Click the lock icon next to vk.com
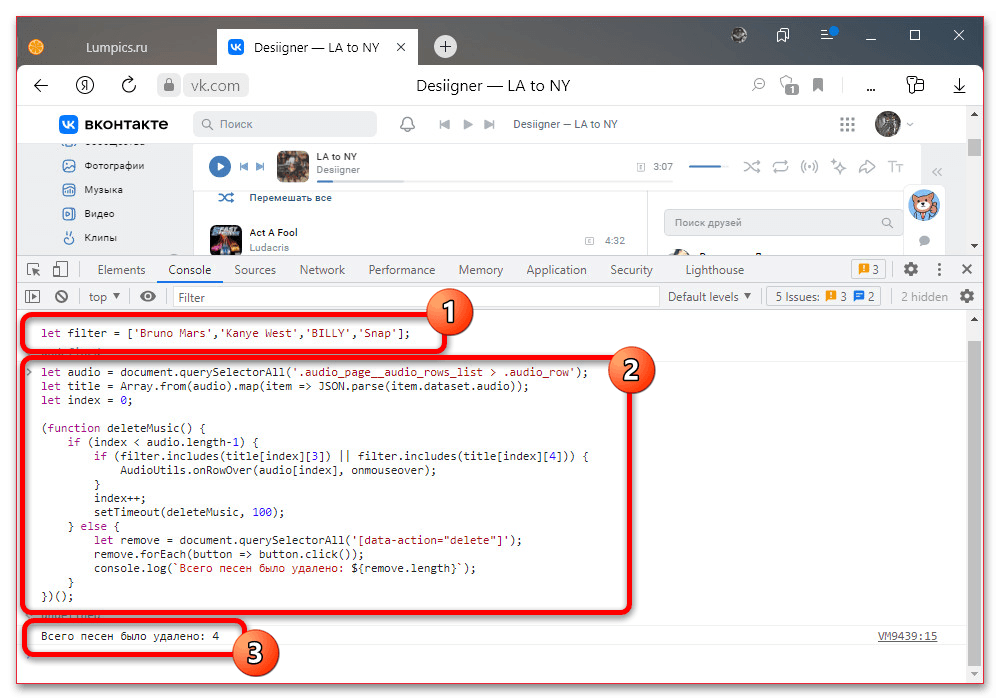Image resolution: width=1000 pixels, height=700 pixels. (x=168, y=85)
